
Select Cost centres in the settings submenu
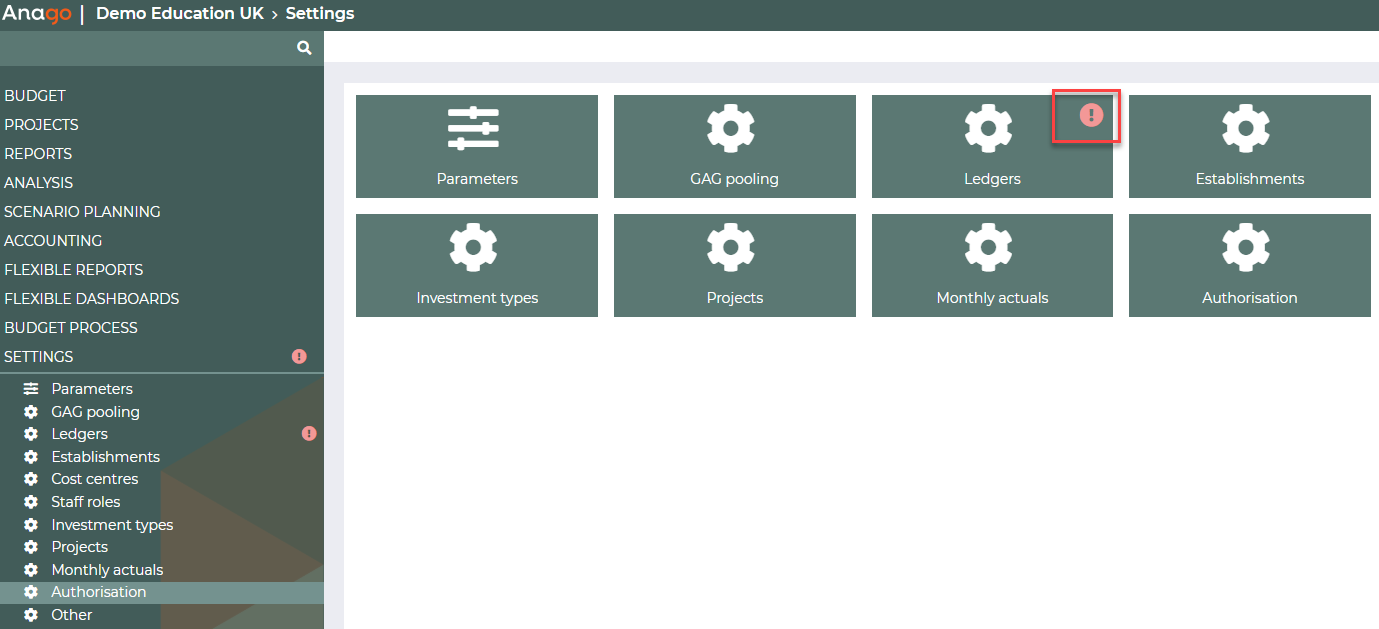95,479
